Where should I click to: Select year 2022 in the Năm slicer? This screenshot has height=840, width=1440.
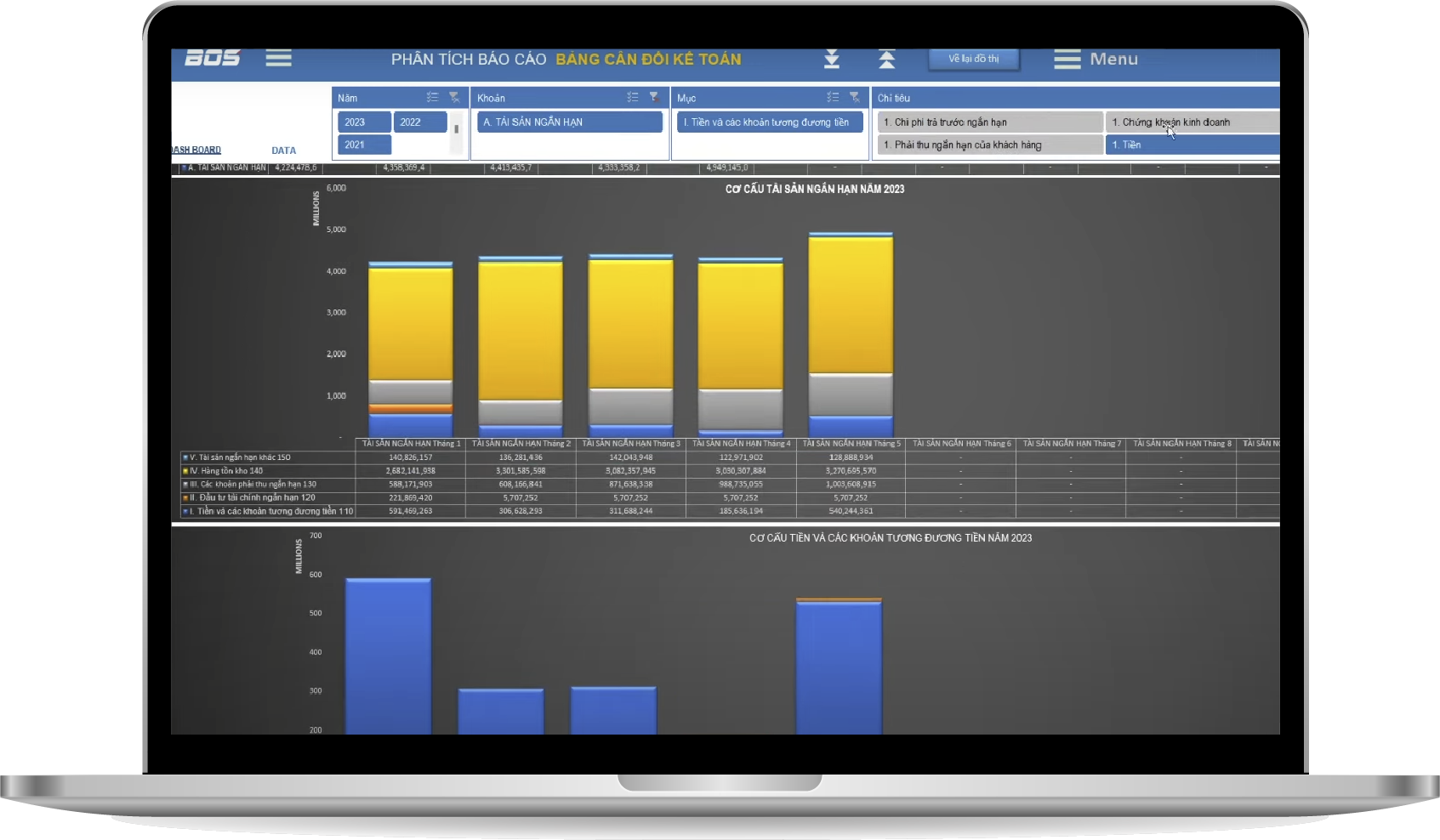coord(419,122)
